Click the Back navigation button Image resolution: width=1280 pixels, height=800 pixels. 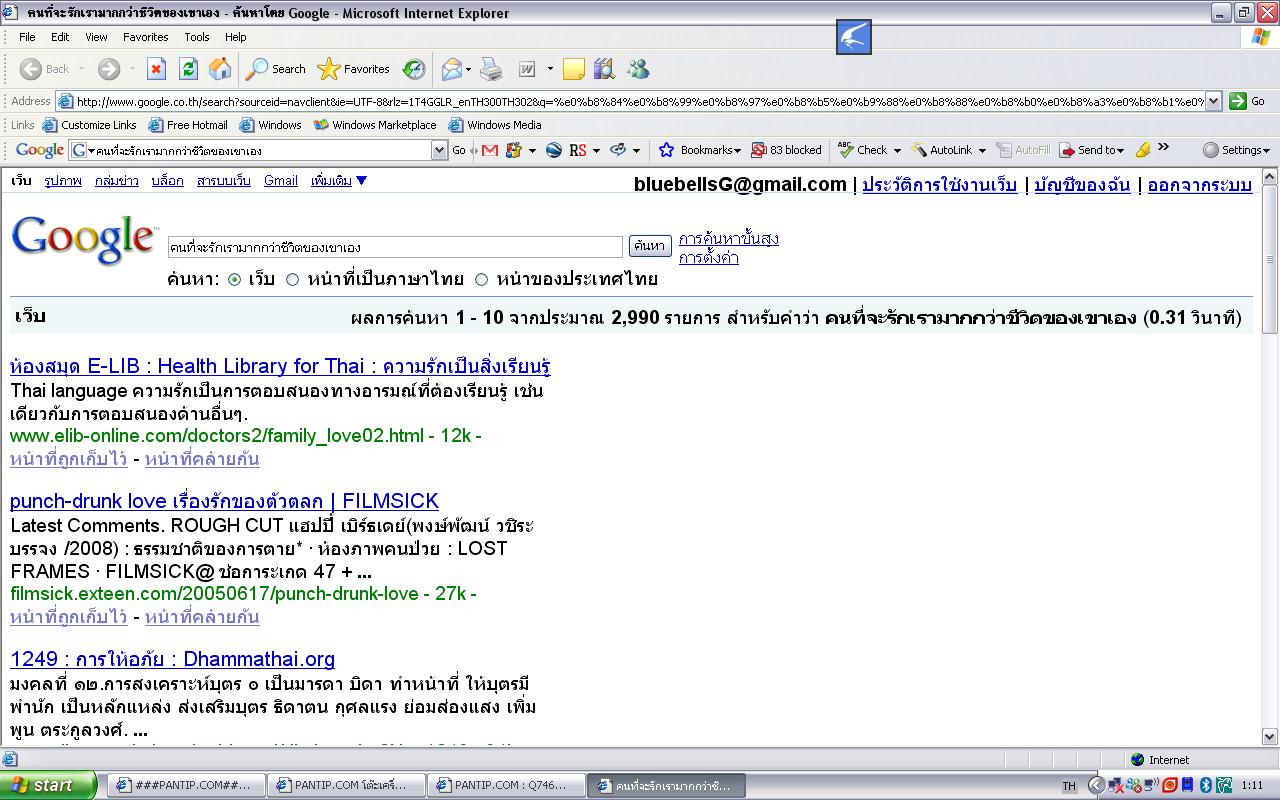tap(45, 69)
